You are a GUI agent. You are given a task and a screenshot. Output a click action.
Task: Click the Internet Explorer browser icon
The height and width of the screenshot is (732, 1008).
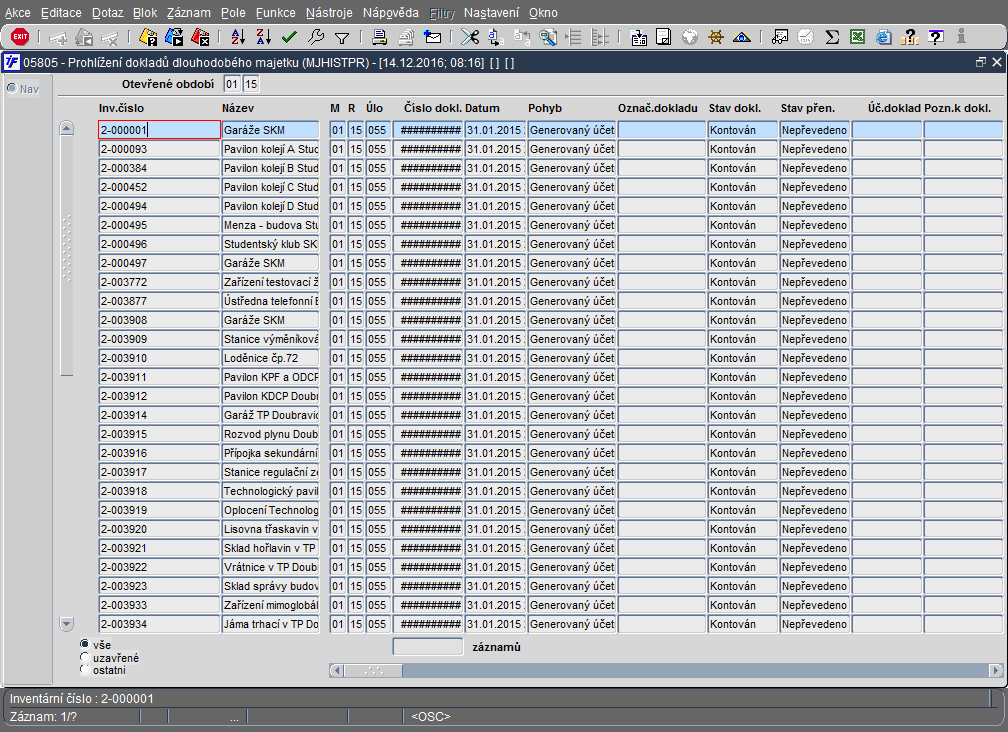(884, 37)
